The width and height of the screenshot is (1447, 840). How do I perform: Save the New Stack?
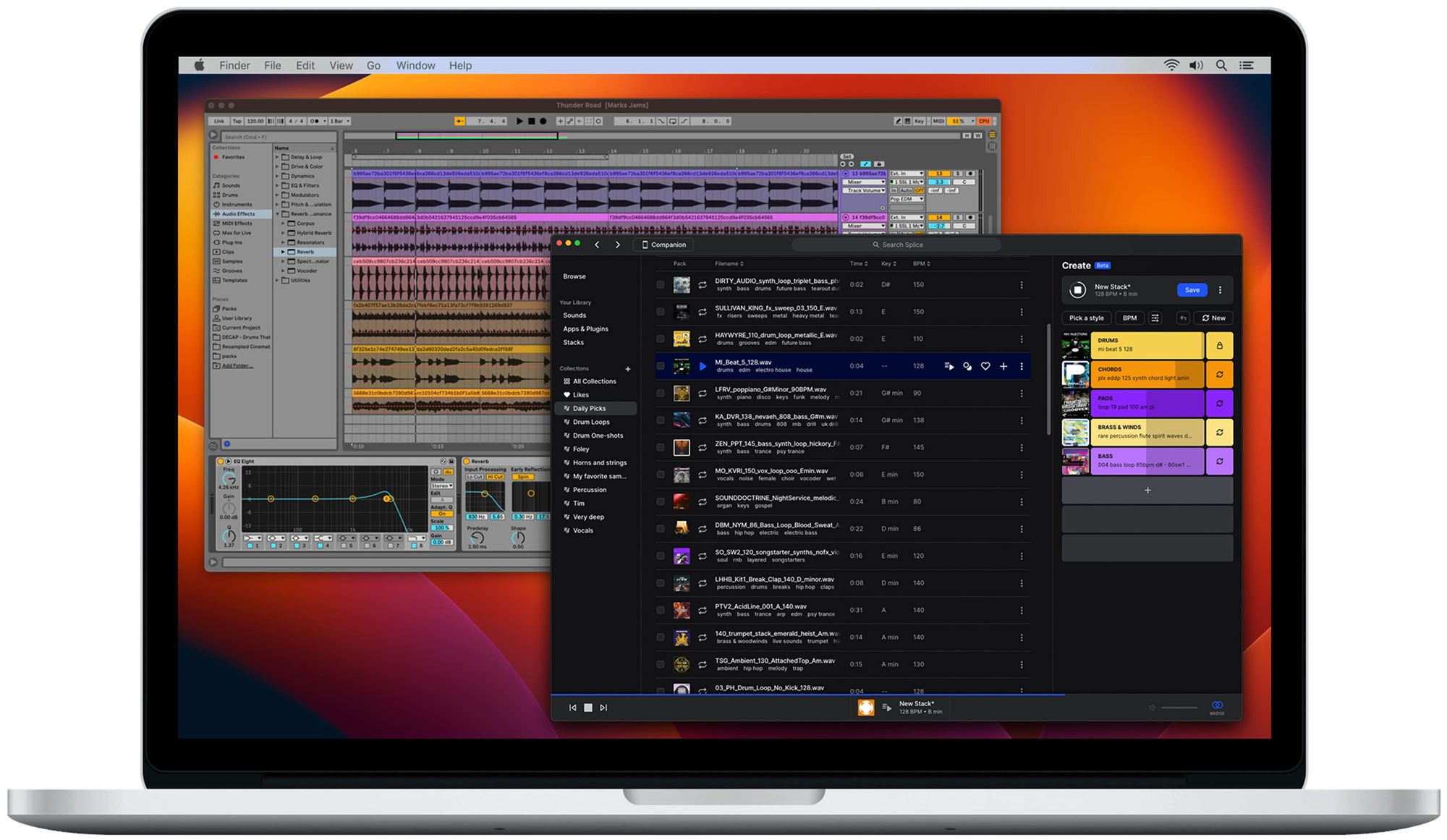pos(1192,289)
